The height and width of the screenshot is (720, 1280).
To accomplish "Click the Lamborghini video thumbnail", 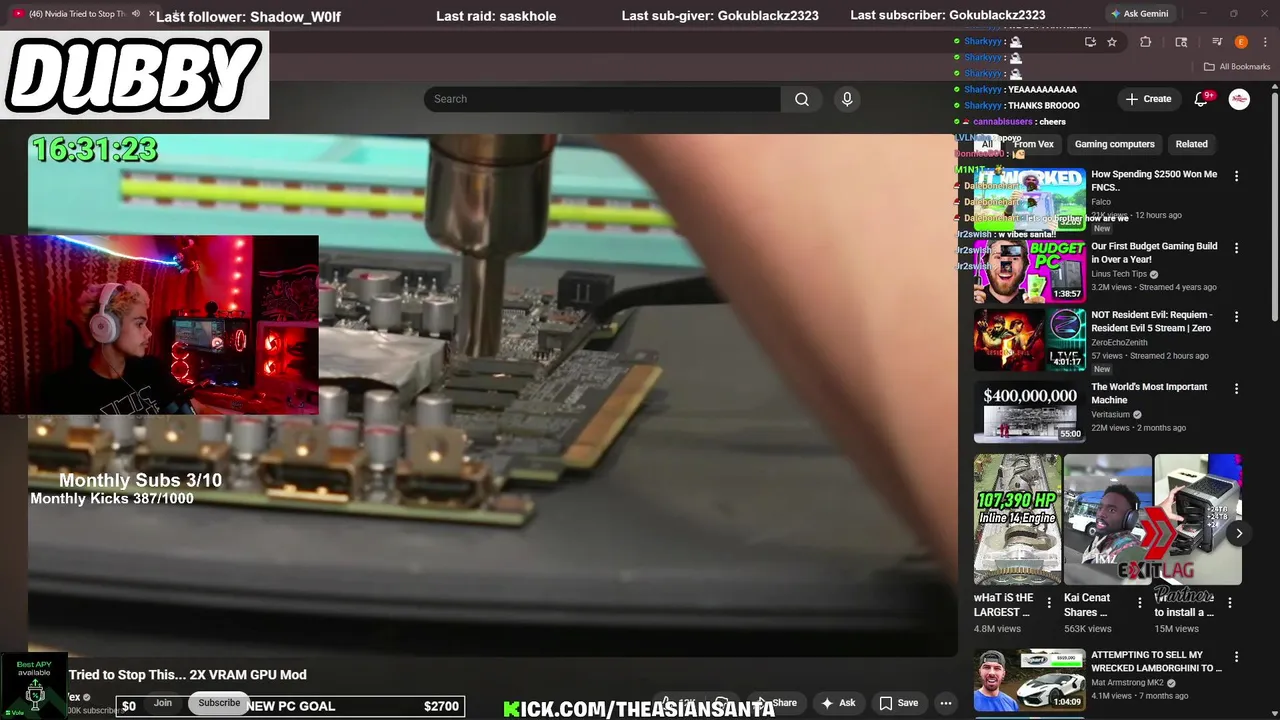I will point(1029,680).
